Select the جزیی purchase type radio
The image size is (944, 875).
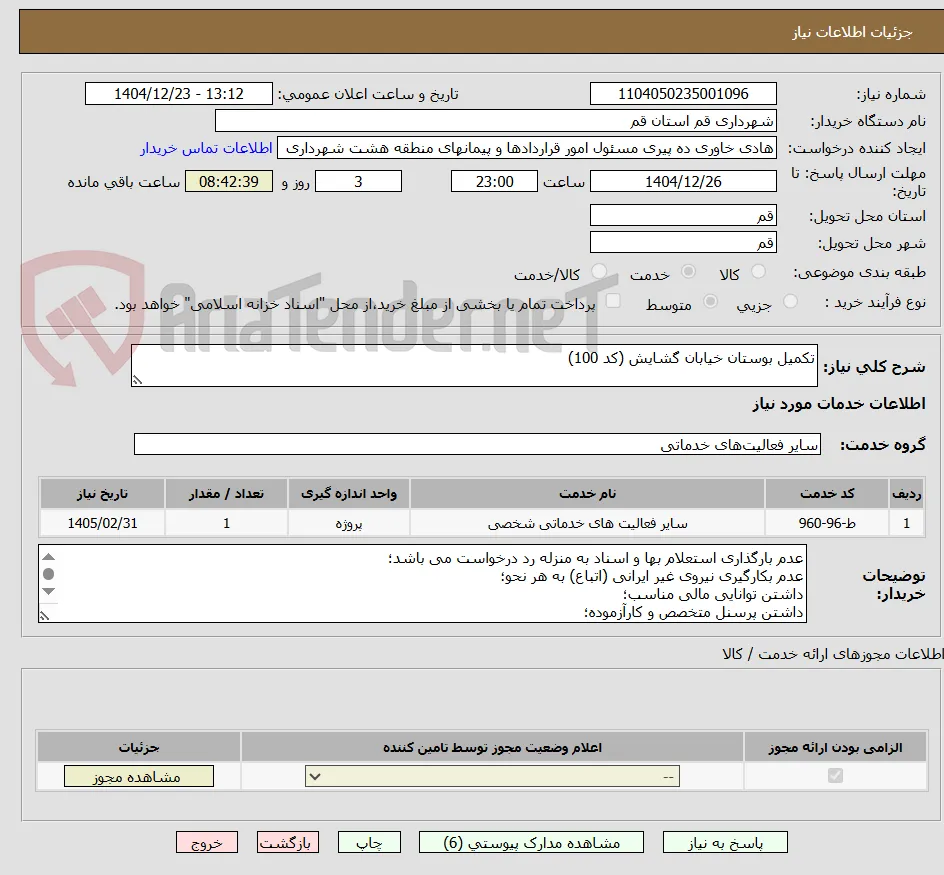pos(790,301)
